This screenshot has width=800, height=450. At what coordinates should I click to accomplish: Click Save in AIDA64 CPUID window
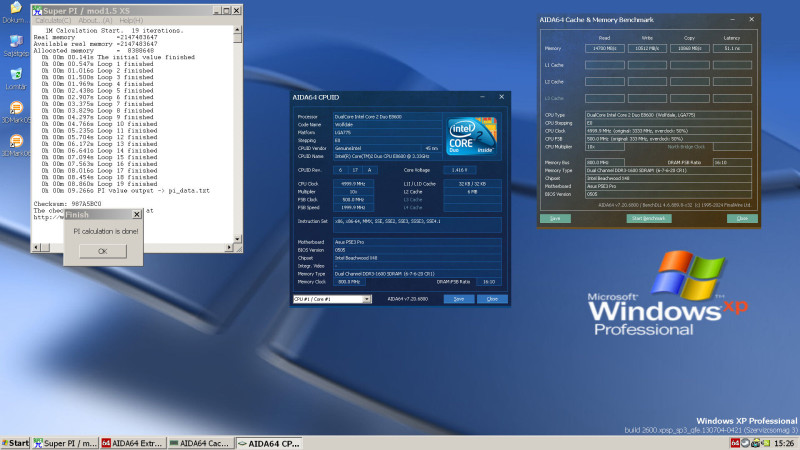459,299
